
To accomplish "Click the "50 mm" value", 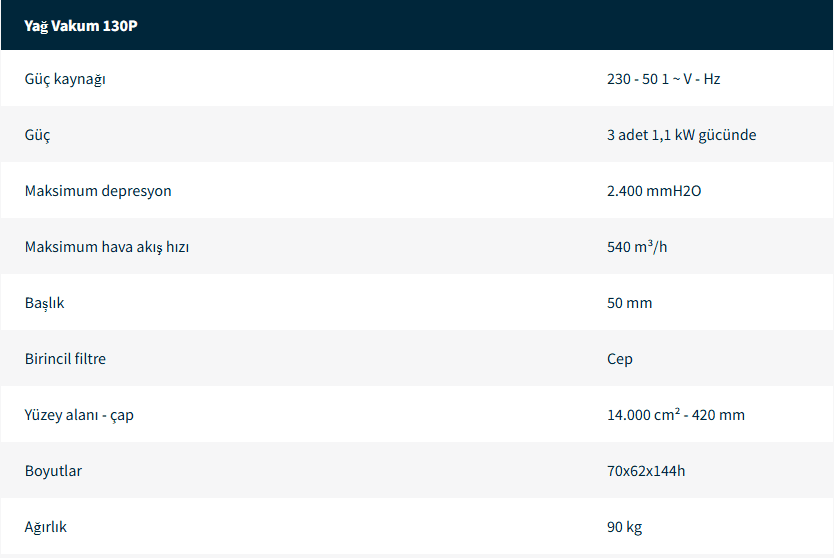I will pyautogui.click(x=629, y=303).
